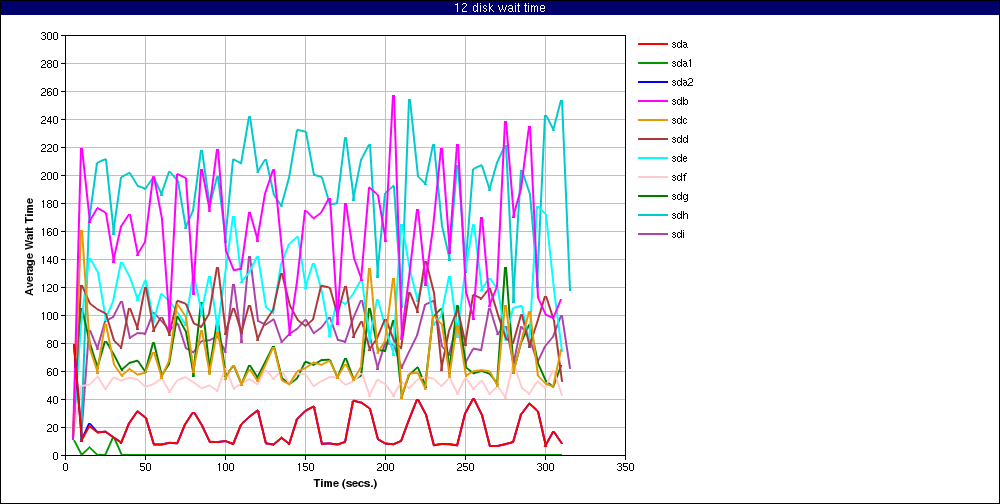Click the orange sdc legend line swatch
The width and height of the screenshot is (1000, 504).
pyautogui.click(x=651, y=121)
